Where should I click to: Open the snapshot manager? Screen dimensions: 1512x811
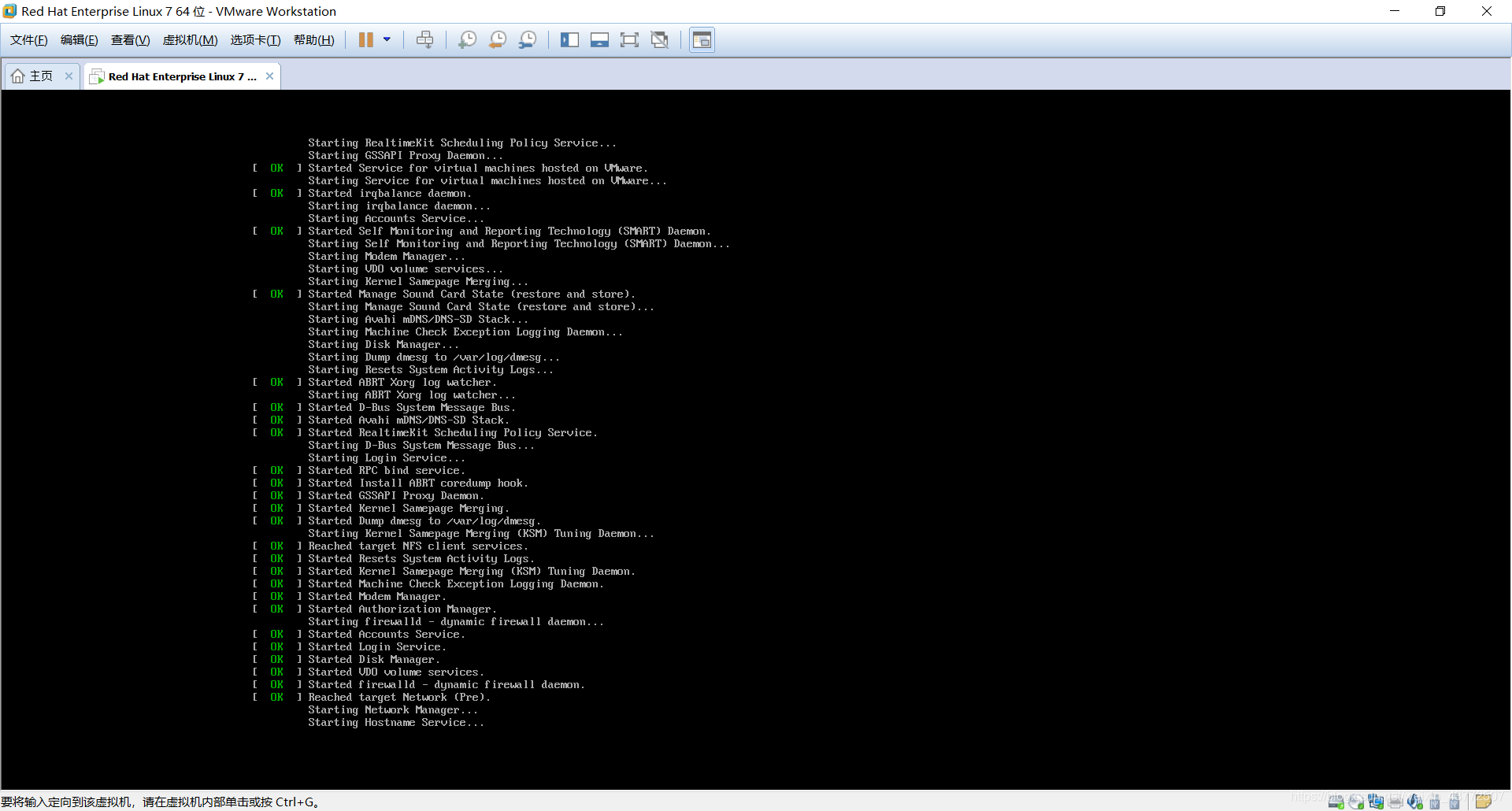pos(528,40)
